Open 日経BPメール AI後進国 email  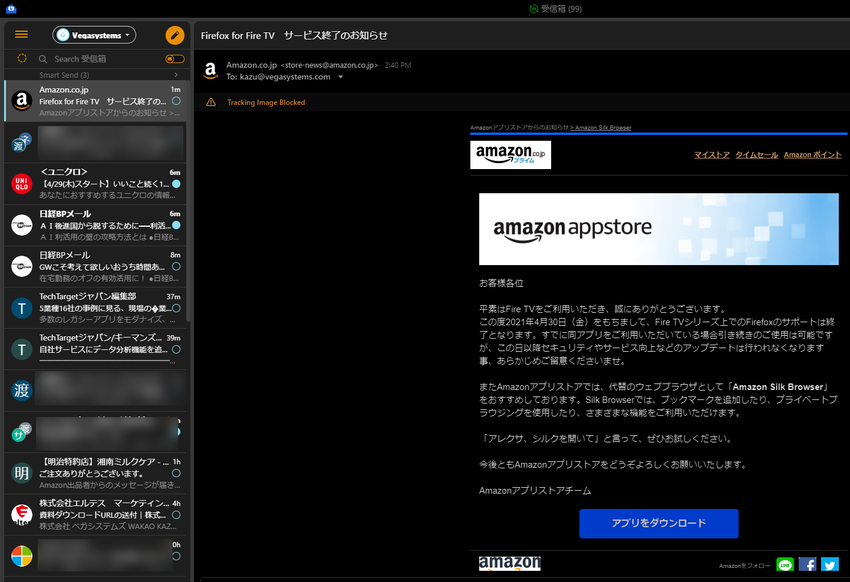[x=96, y=225]
